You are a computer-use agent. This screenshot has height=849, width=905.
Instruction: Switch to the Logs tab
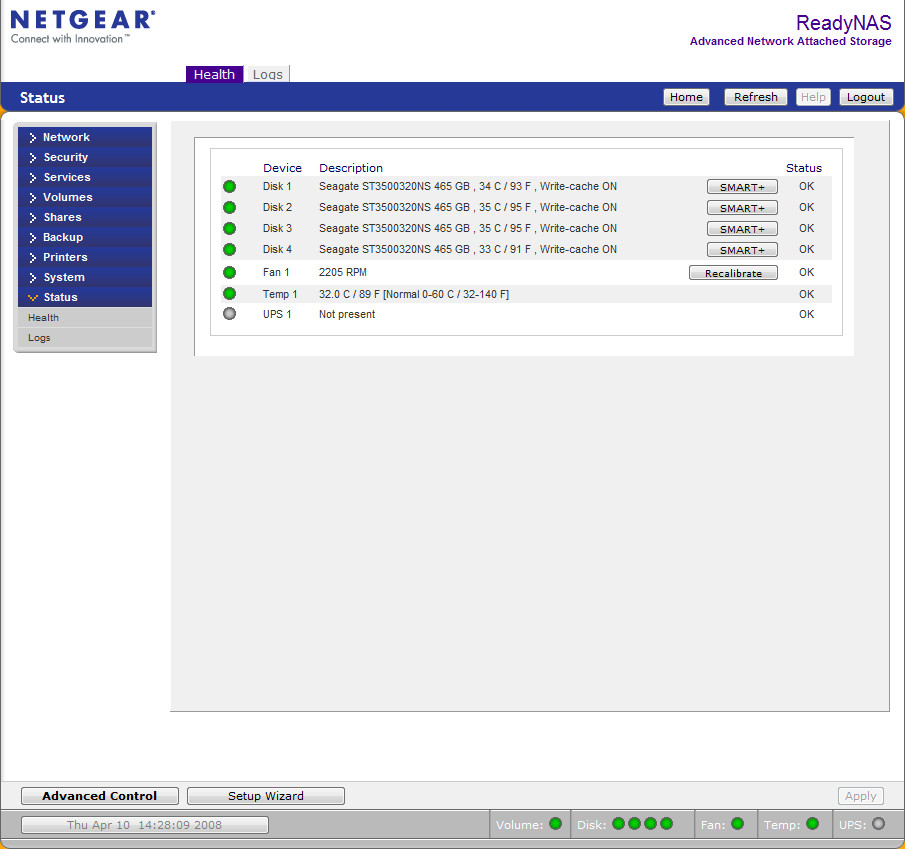(267, 74)
